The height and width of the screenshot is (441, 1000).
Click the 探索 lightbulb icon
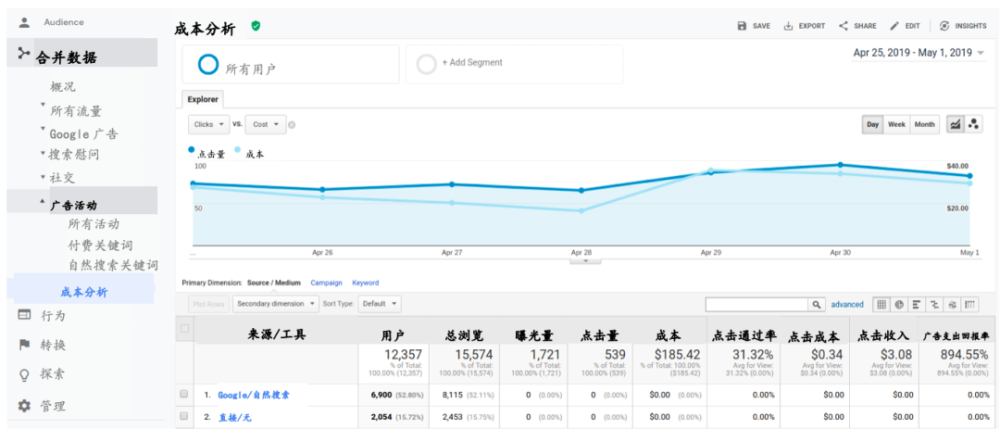click(x=24, y=375)
